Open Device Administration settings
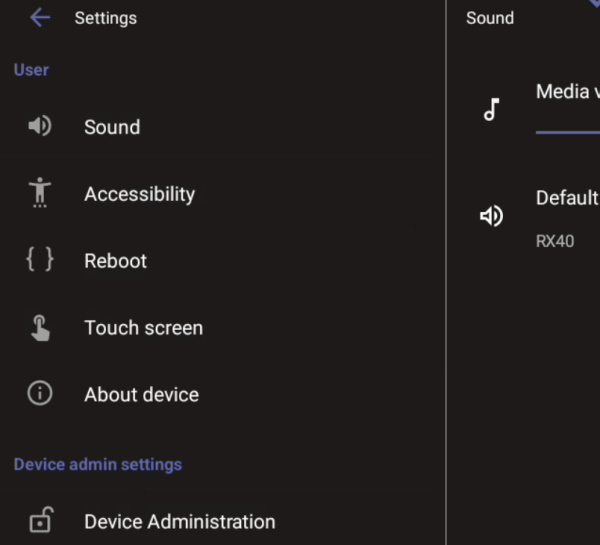The image size is (600, 545). click(179, 521)
